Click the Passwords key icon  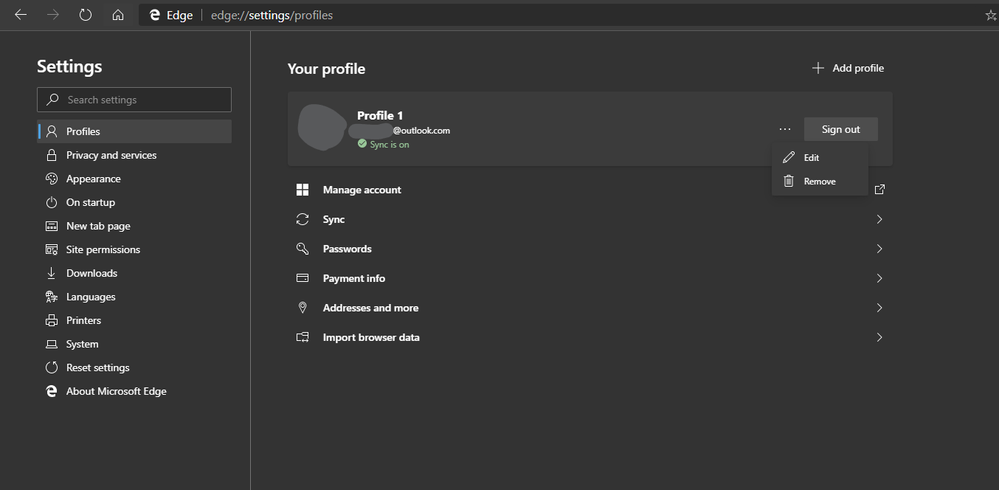click(303, 249)
